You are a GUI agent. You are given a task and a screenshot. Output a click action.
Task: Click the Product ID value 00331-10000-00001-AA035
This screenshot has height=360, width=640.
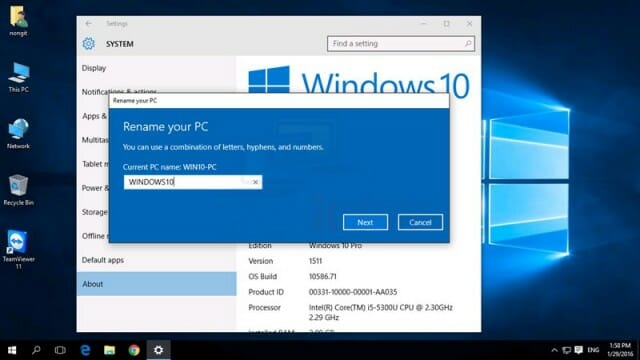(x=353, y=292)
